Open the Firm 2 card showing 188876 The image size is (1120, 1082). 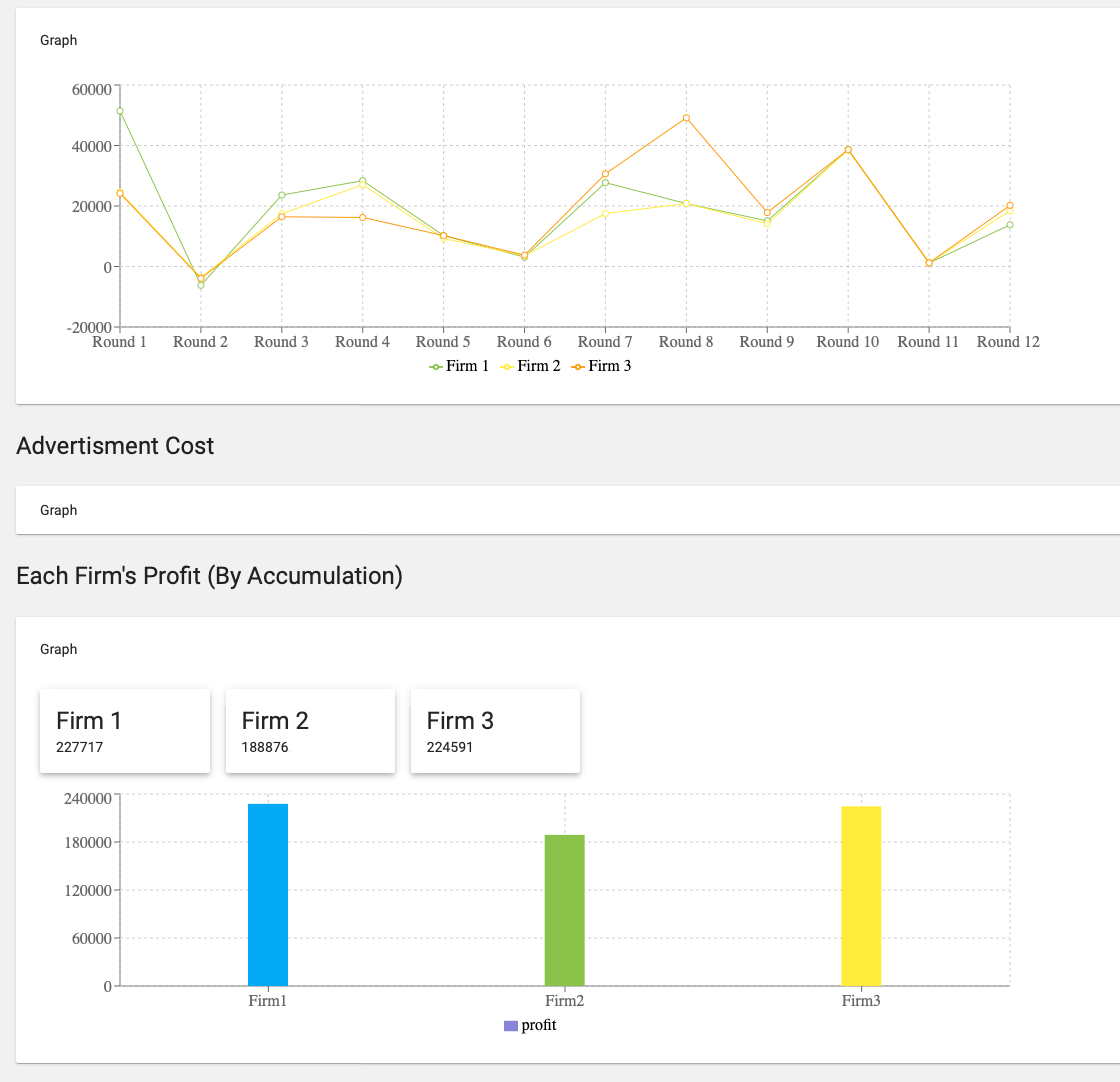click(310, 731)
